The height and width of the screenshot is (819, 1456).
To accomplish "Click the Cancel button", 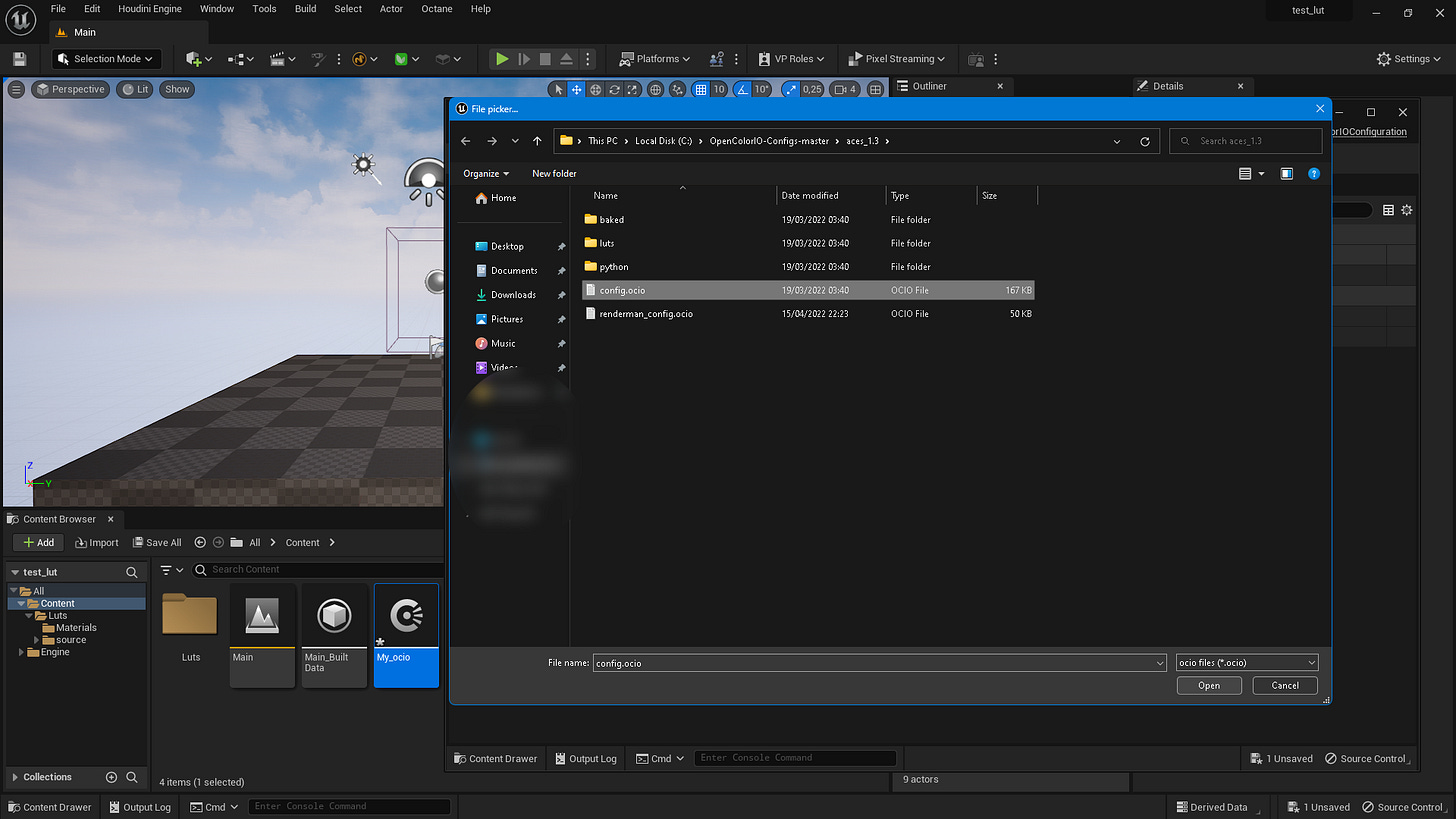I will [1285, 685].
